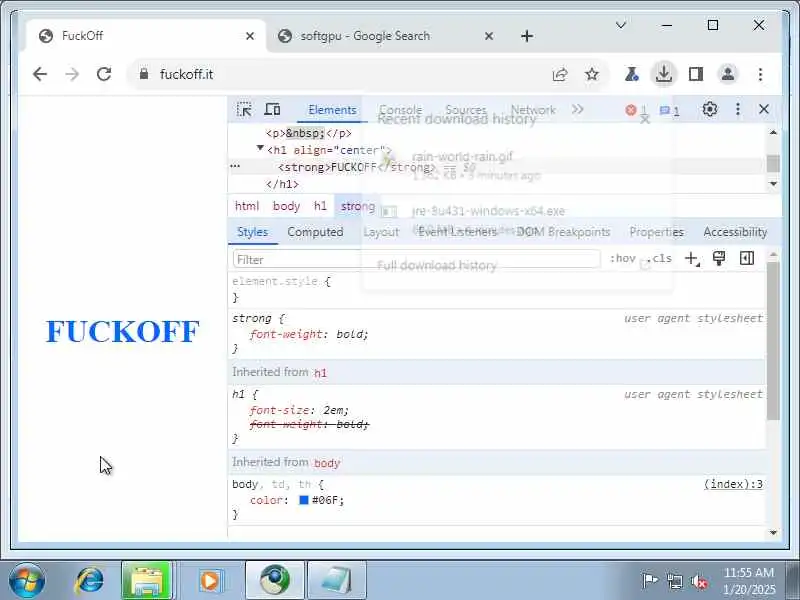
Task: Click h1 link in Inherited from
Action: (x=320, y=373)
